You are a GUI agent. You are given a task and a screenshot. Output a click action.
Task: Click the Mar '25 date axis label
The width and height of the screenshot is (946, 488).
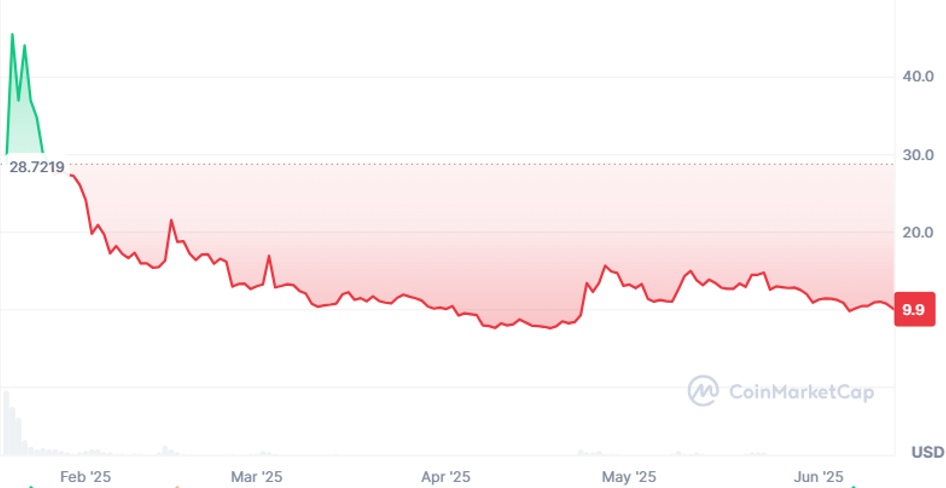tap(257, 477)
